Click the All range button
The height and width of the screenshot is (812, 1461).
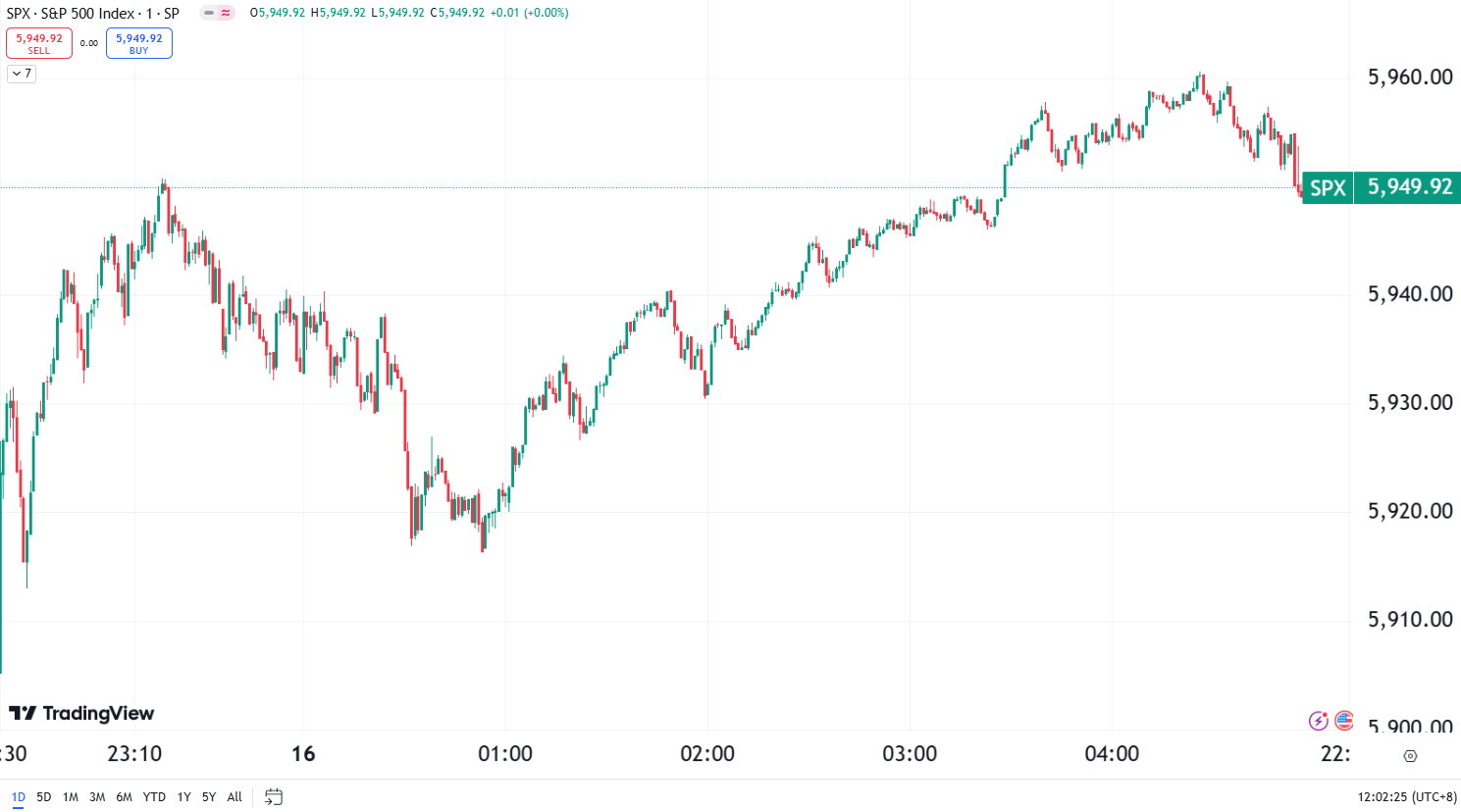(235, 797)
